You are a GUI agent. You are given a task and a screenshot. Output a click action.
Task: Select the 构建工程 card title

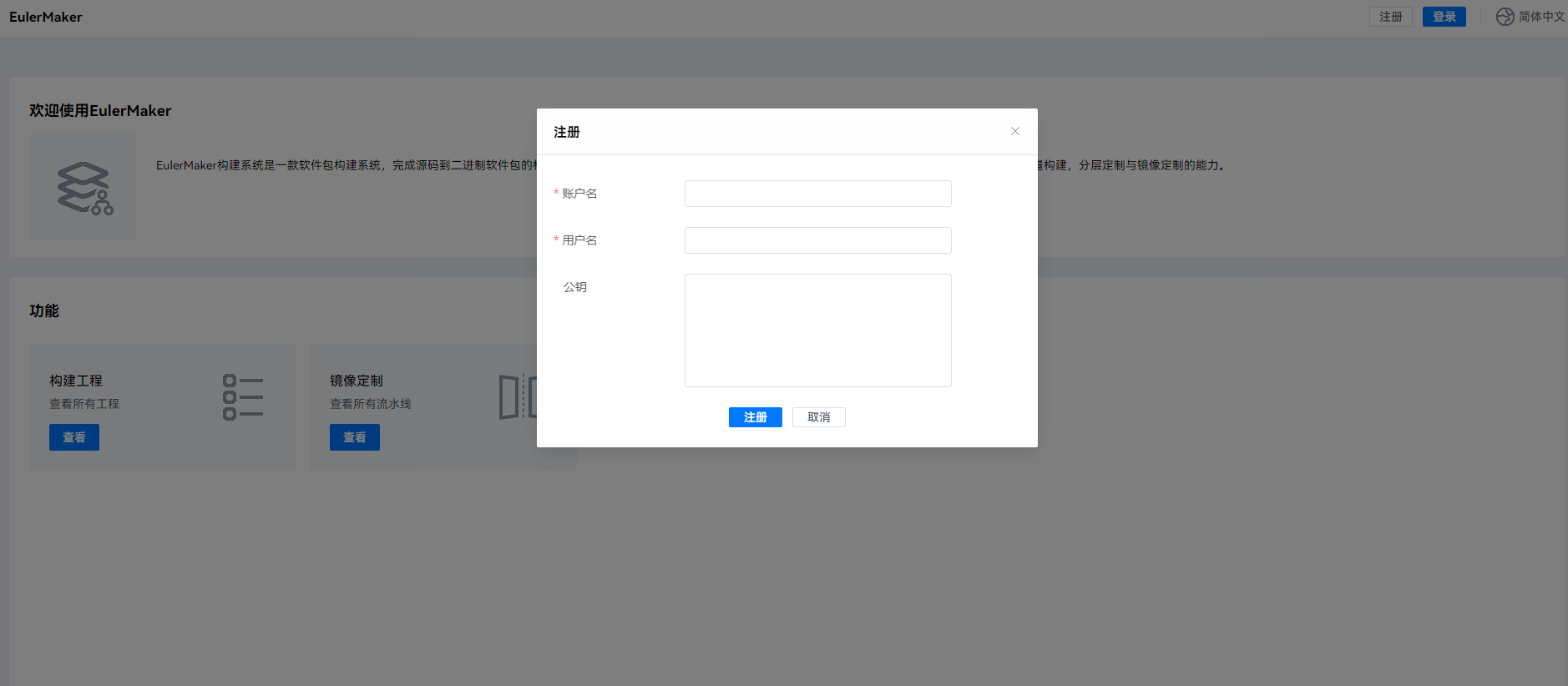(x=76, y=381)
